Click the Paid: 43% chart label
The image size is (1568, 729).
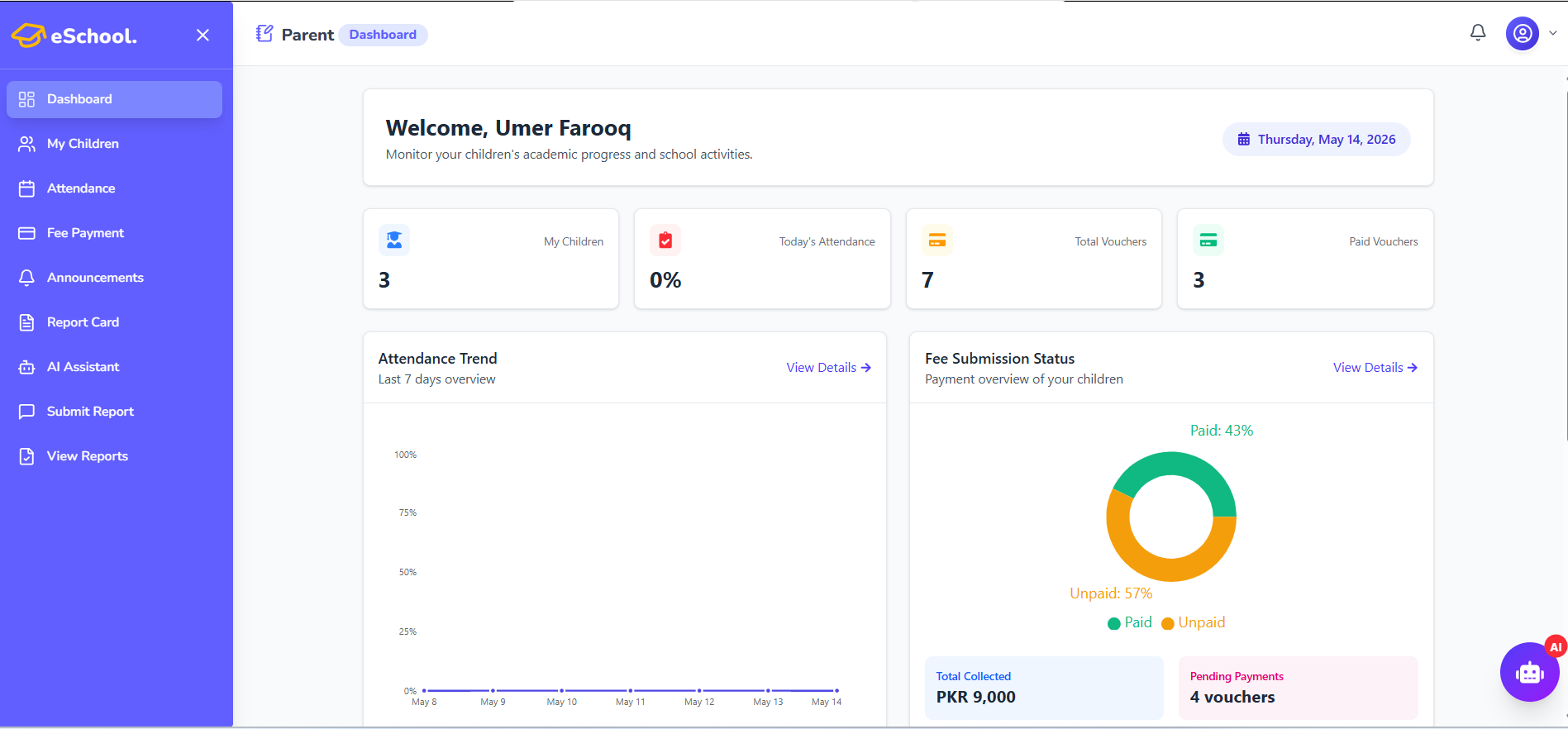[1222, 431]
